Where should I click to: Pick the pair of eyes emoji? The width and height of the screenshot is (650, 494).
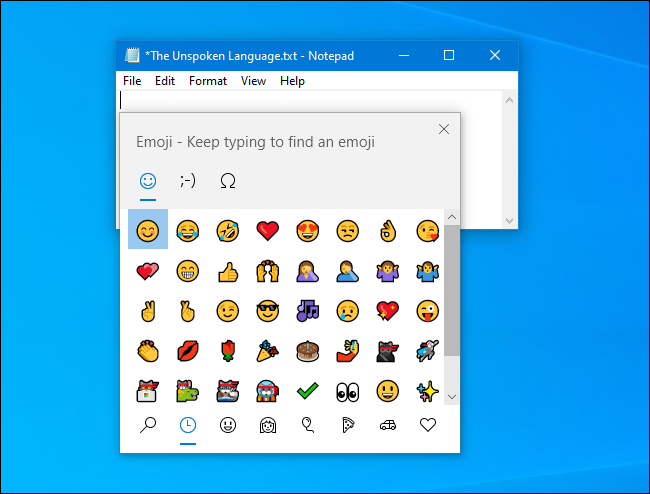coord(347,392)
